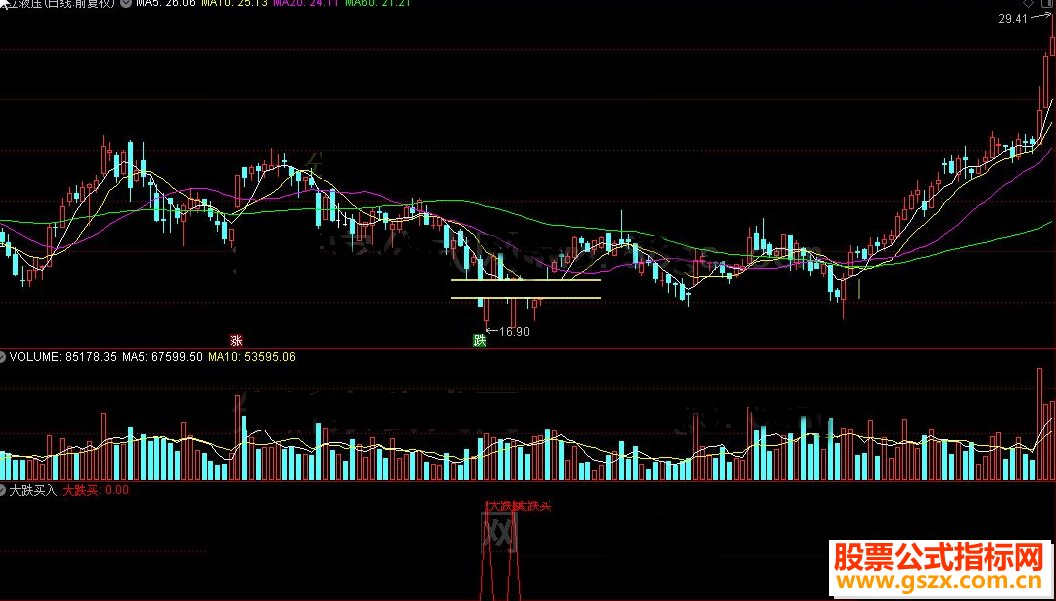This screenshot has height=601, width=1056.
Task: Click the red 涨 marker below the chart
Action: pyautogui.click(x=236, y=340)
